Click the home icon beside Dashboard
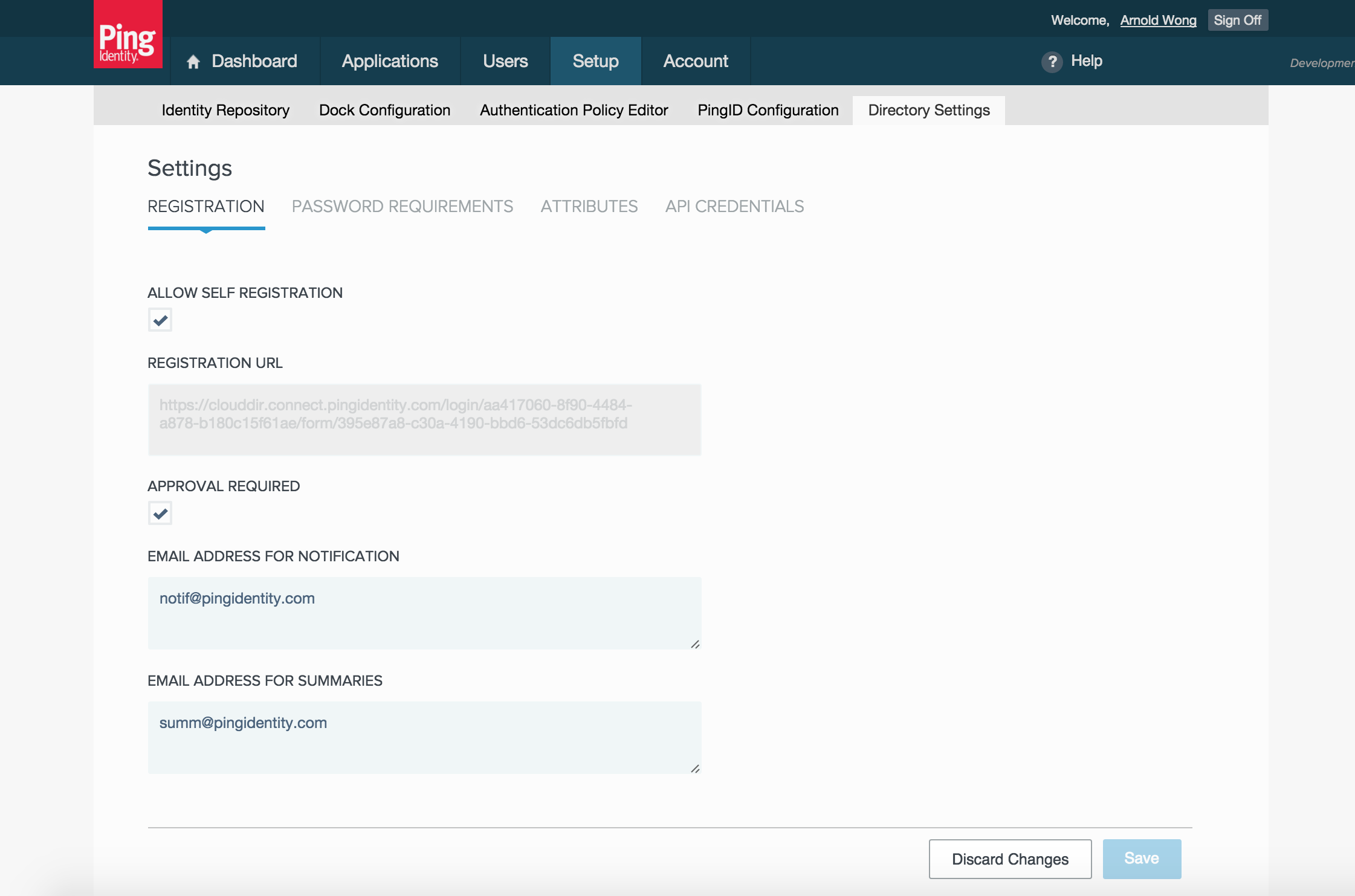The width and height of the screenshot is (1355, 896). 193,62
